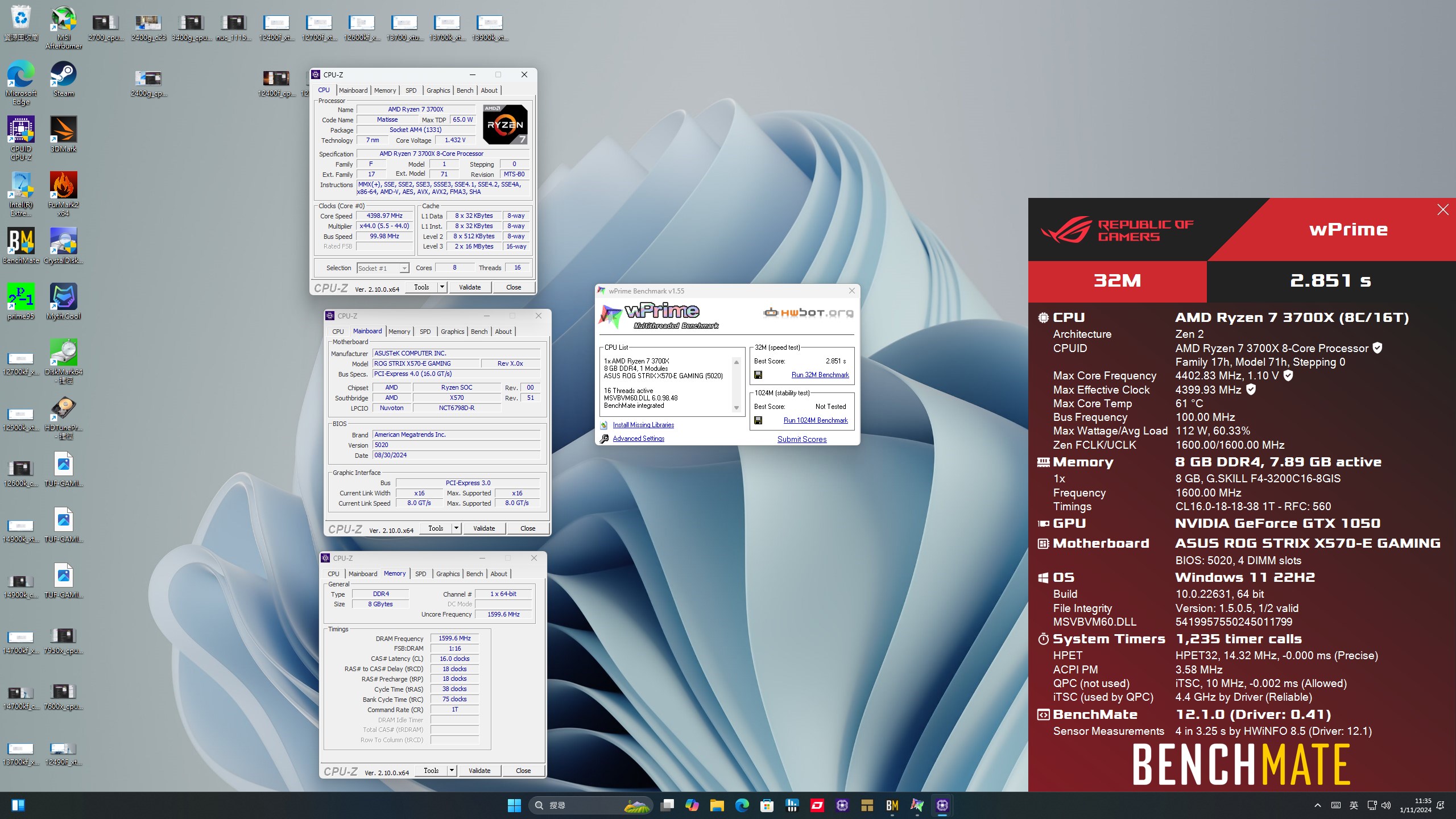Open clock and date in taskbar
The width and height of the screenshot is (1456, 819).
click(x=1415, y=805)
